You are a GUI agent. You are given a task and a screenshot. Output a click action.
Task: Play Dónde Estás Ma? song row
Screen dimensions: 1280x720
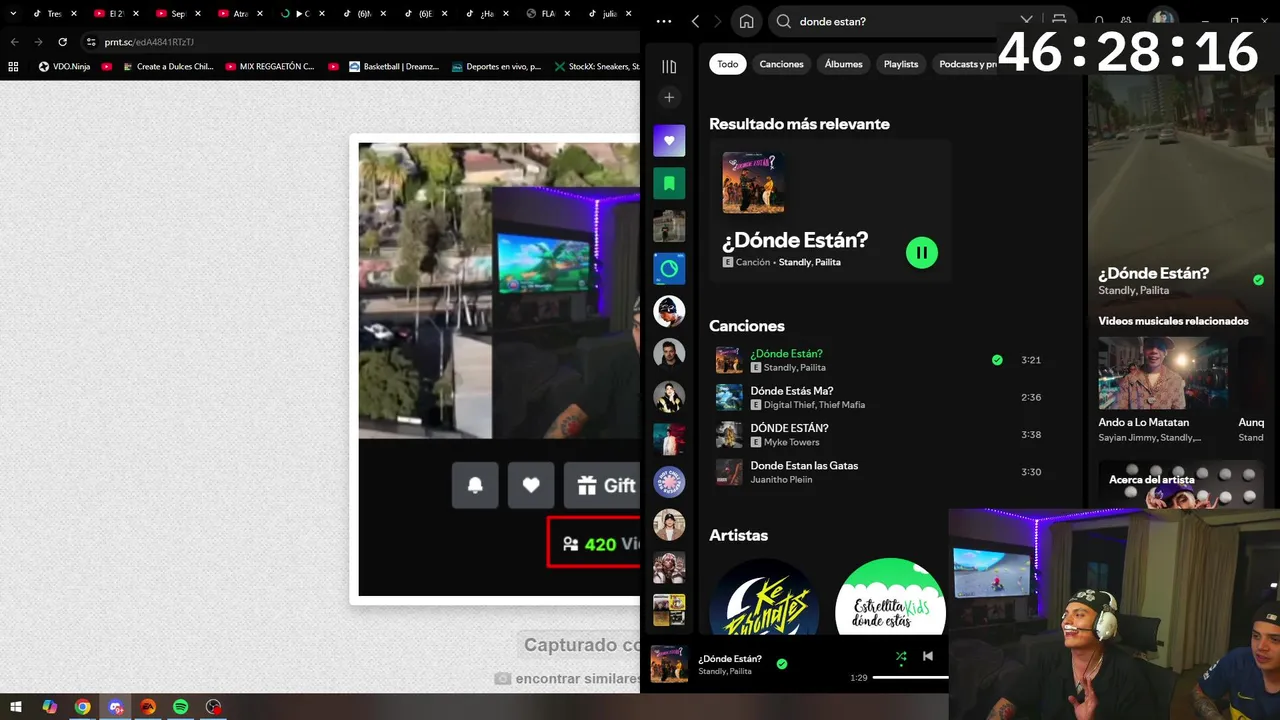coord(880,397)
